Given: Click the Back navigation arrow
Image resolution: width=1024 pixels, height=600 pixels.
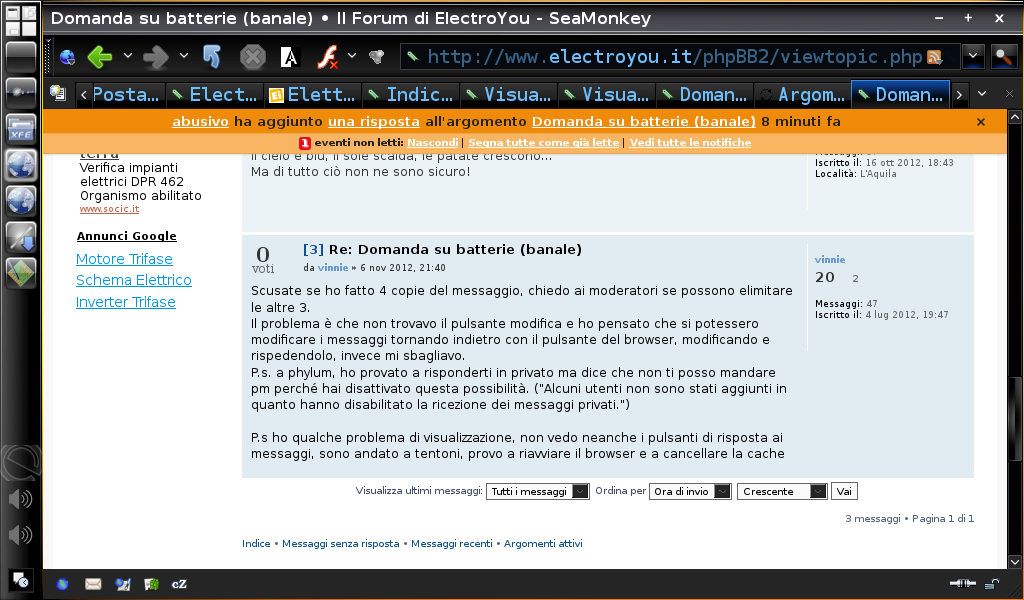Looking at the screenshot, I should click(x=99, y=55).
